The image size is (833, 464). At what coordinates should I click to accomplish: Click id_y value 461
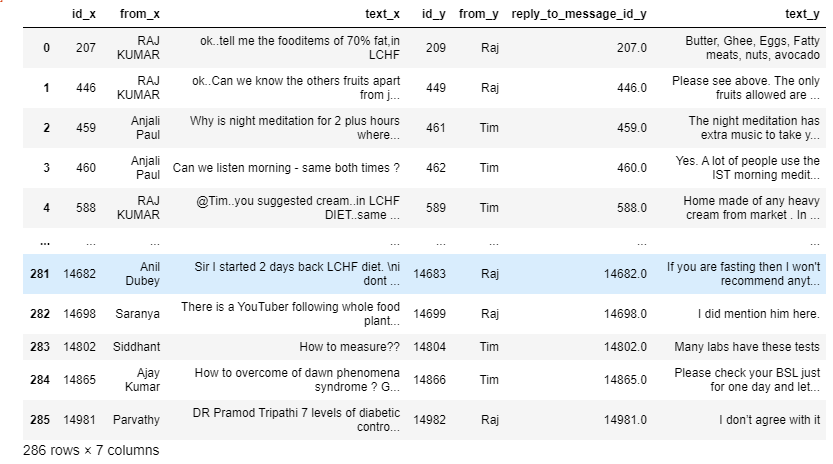click(x=436, y=128)
